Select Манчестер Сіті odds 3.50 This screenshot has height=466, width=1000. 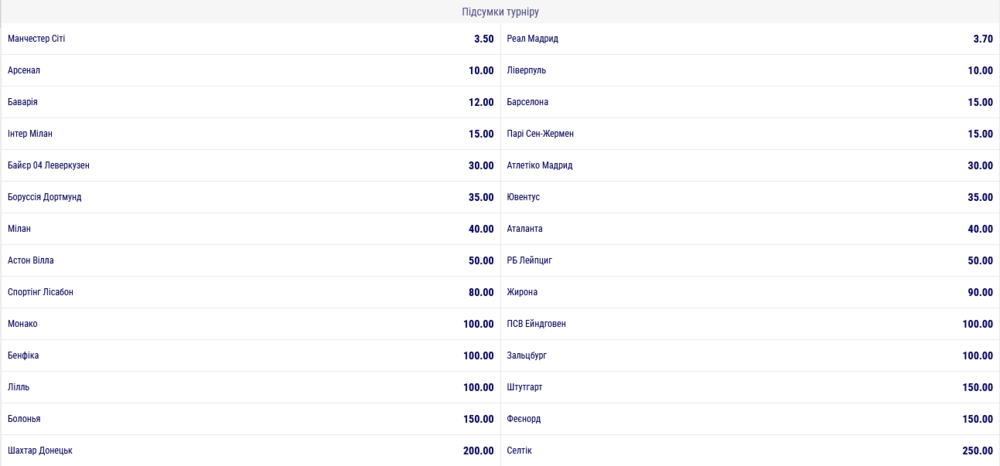tap(251, 39)
